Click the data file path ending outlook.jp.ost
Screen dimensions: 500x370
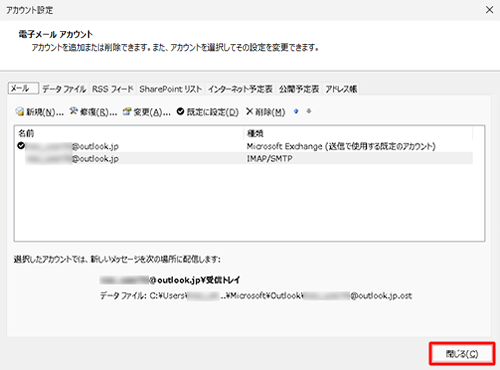pyautogui.click(x=256, y=296)
